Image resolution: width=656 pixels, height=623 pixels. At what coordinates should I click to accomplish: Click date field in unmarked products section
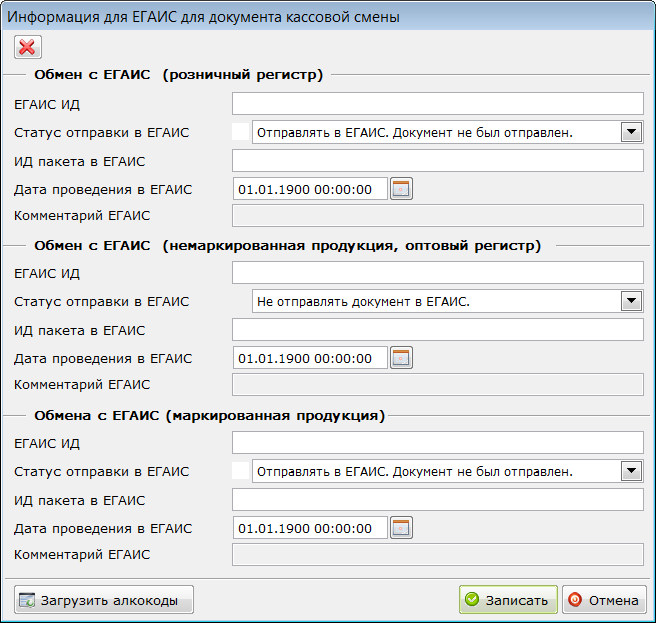tap(310, 358)
